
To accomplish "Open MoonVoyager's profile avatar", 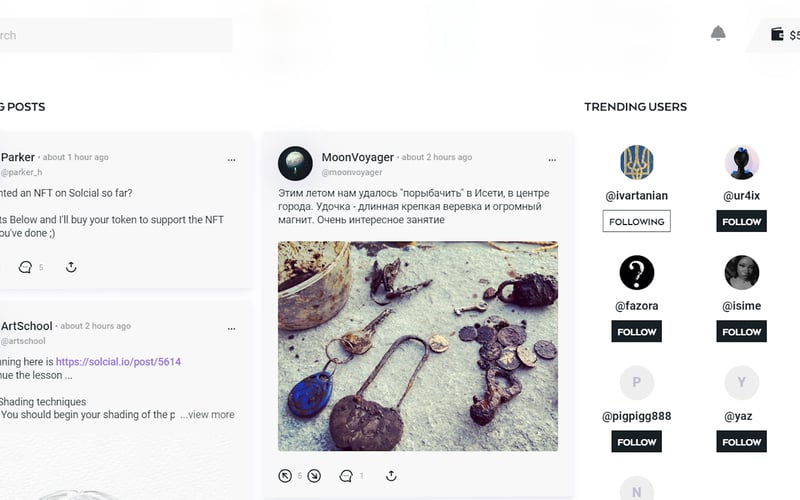I will click(295, 163).
